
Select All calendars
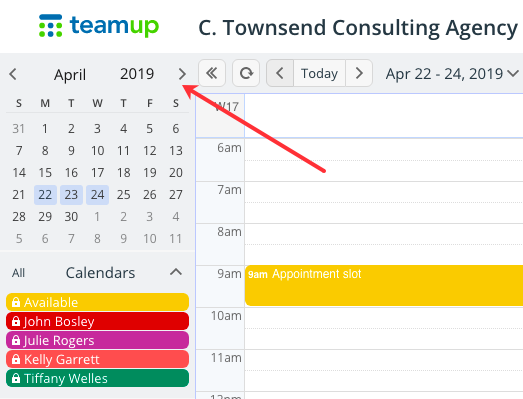[x=18, y=273]
